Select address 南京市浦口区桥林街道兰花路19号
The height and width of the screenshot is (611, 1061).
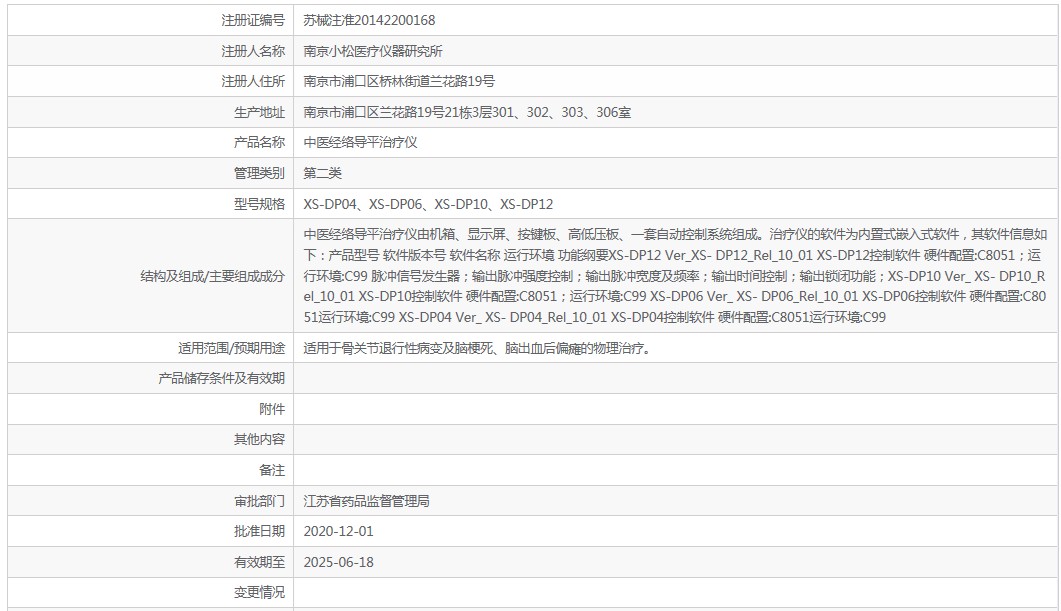click(x=399, y=82)
